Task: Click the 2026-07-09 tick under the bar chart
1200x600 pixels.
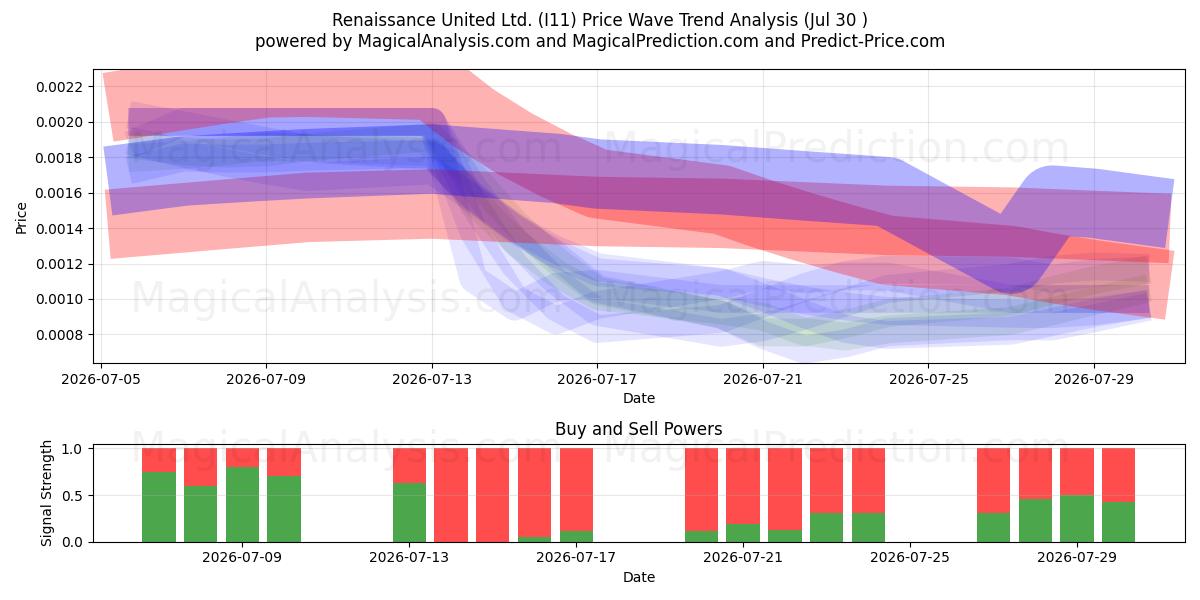Action: click(x=242, y=558)
